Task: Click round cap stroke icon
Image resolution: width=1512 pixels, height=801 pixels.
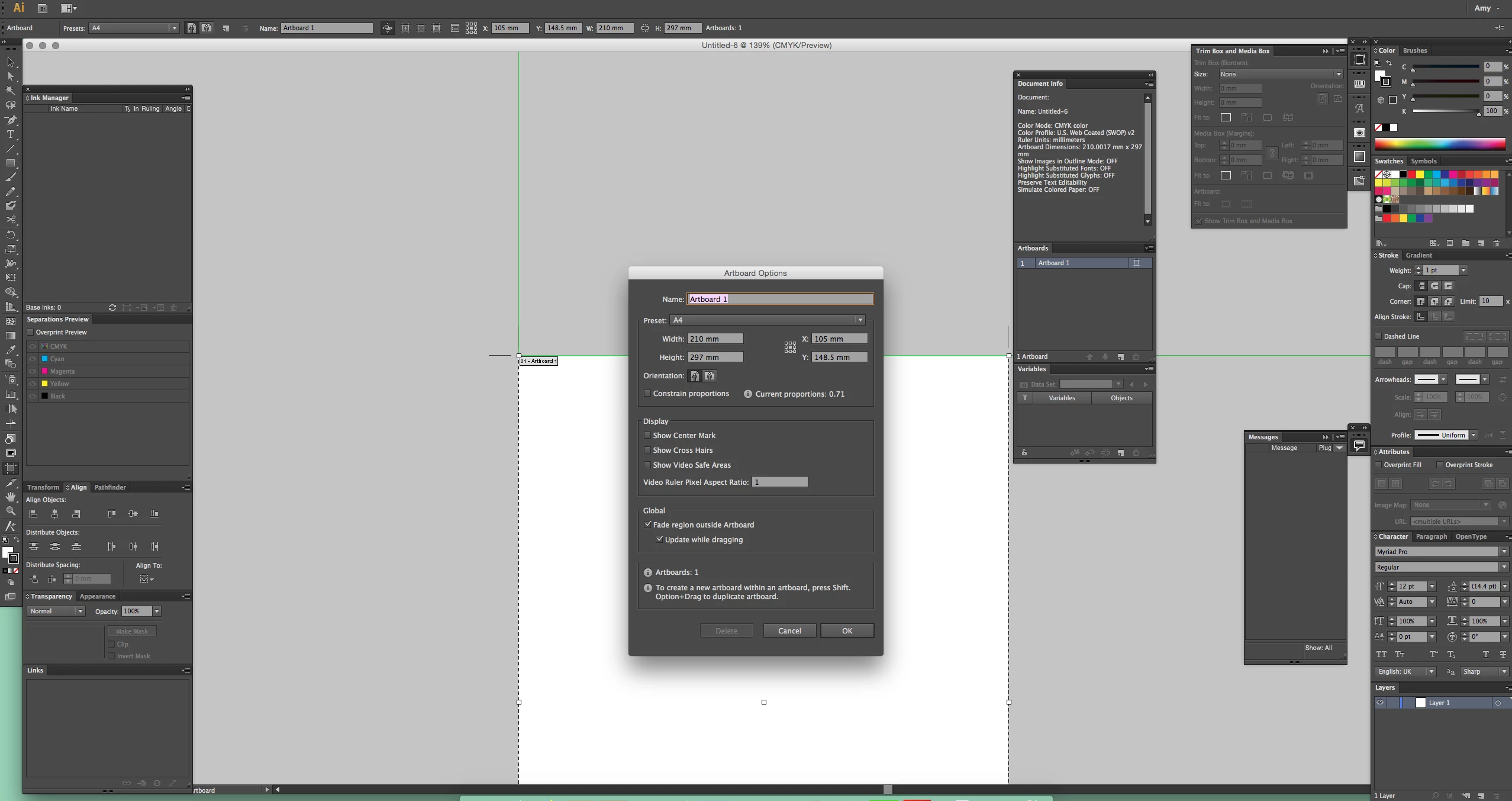Action: 1434,286
